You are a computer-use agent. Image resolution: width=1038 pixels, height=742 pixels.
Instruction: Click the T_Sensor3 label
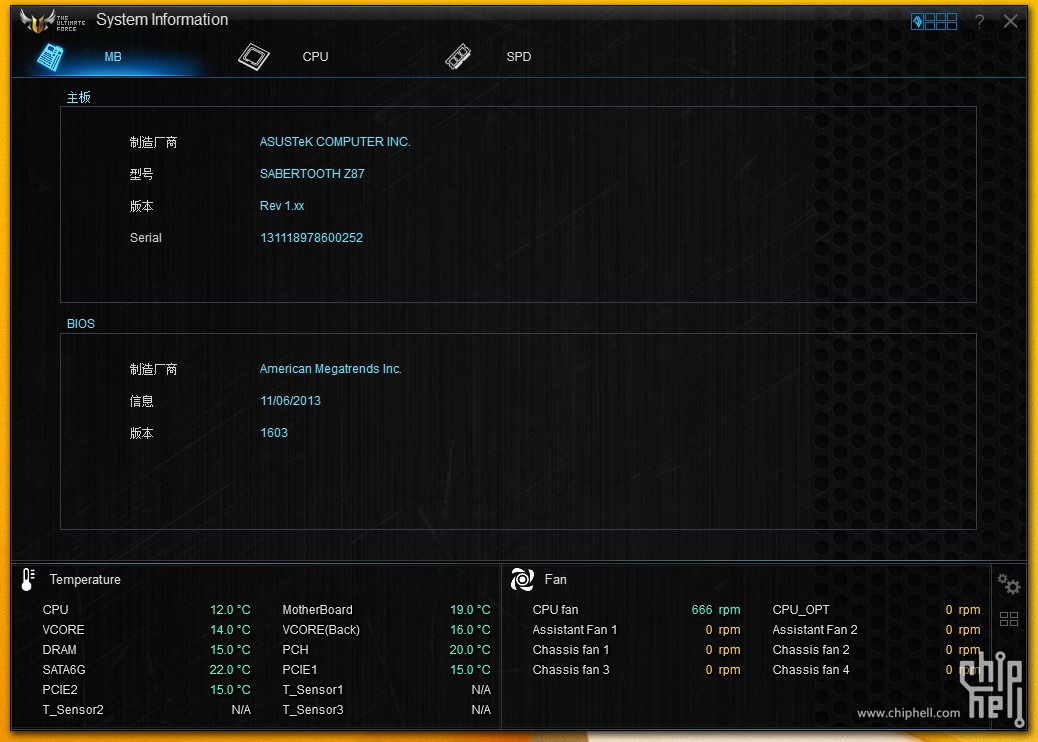point(312,710)
